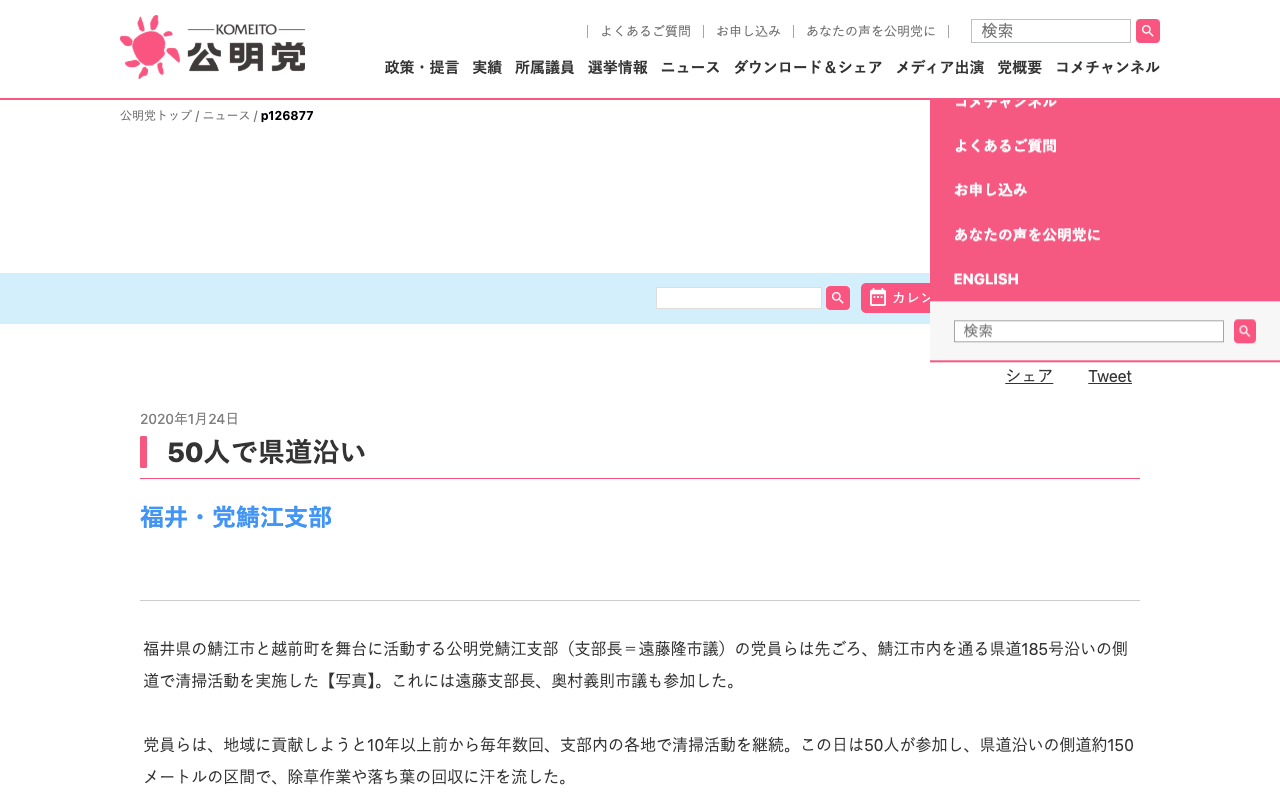Screen dimensions: 1280x800
Task: Click the subtitle 福井・党鯖江支部
Action: [236, 517]
